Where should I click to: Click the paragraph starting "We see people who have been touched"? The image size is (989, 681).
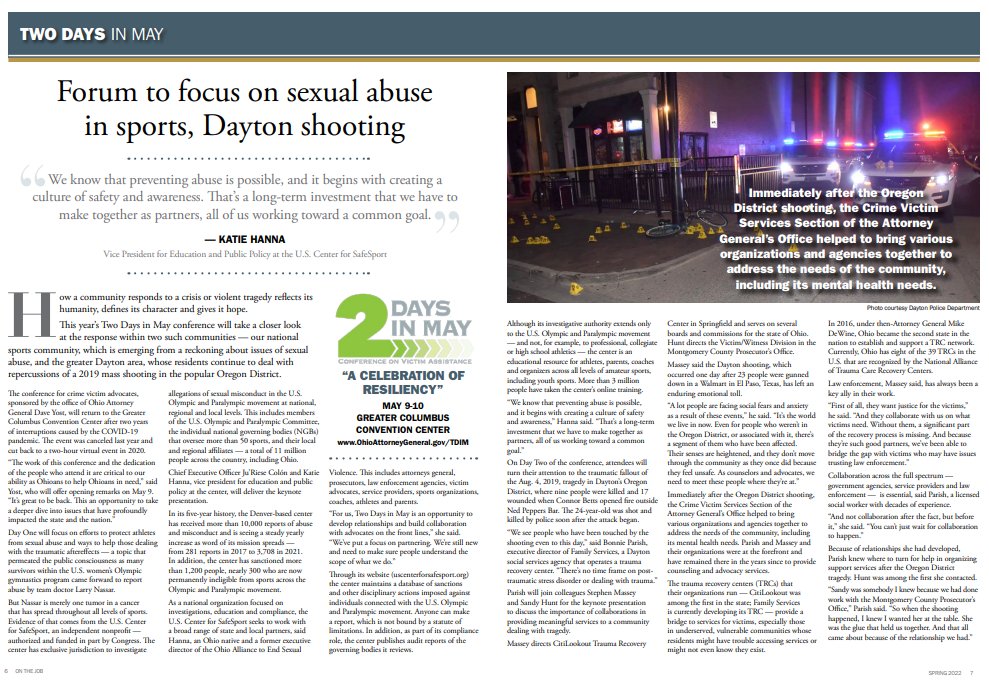582,556
